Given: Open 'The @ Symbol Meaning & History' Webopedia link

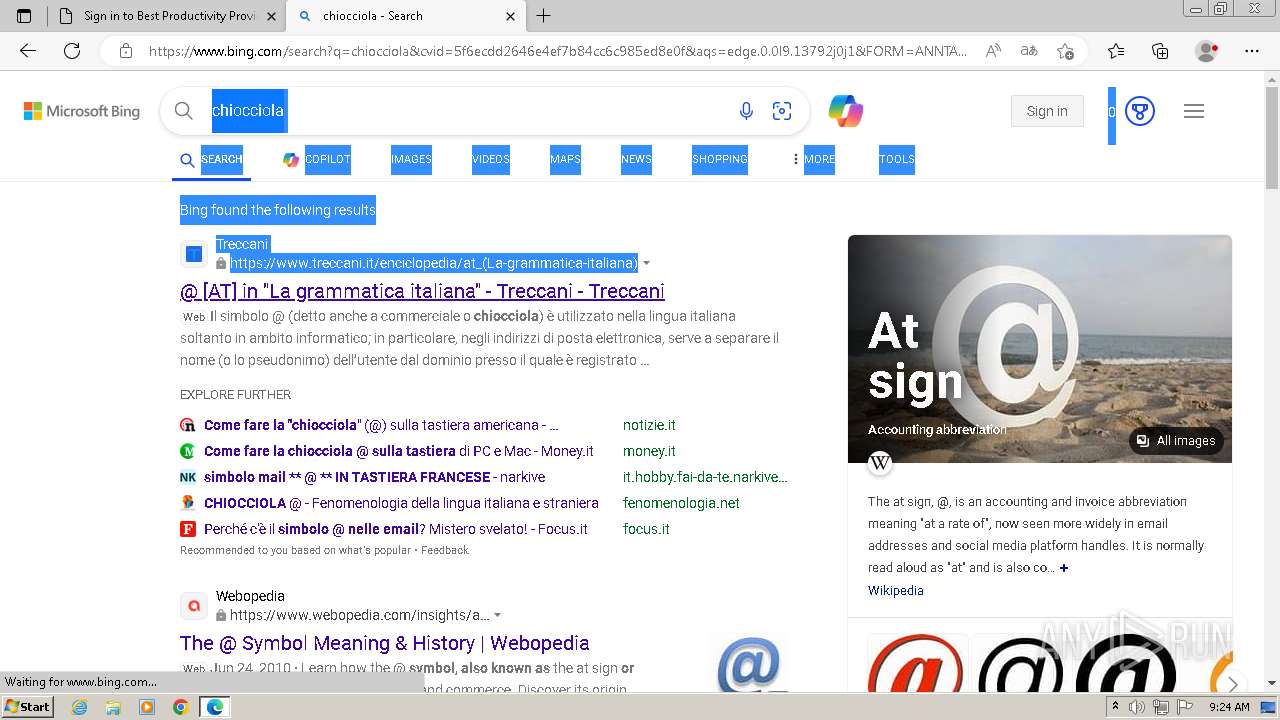Looking at the screenshot, I should click(384, 643).
